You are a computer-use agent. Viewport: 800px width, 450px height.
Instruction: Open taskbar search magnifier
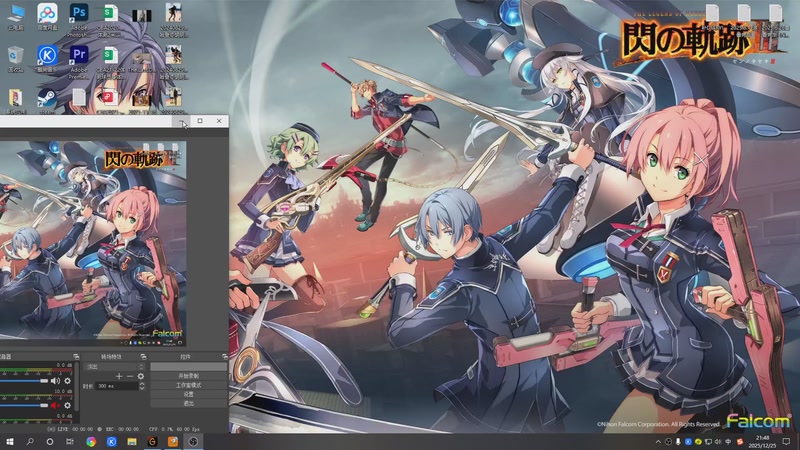click(x=30, y=441)
